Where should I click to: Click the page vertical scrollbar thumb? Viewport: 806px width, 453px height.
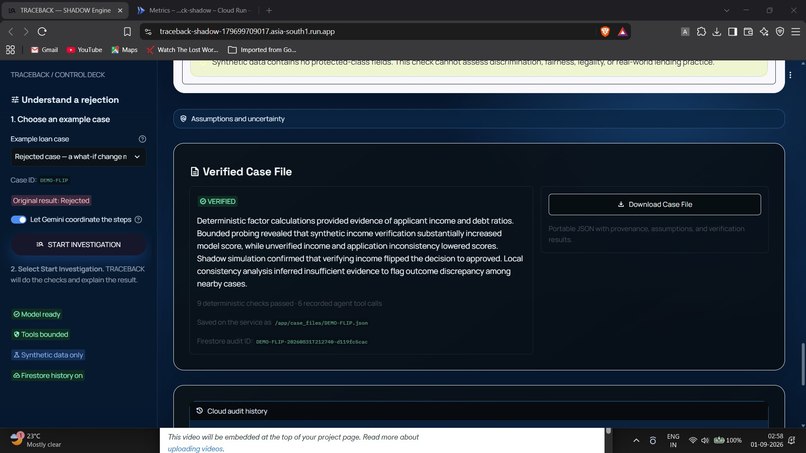[x=802, y=364]
